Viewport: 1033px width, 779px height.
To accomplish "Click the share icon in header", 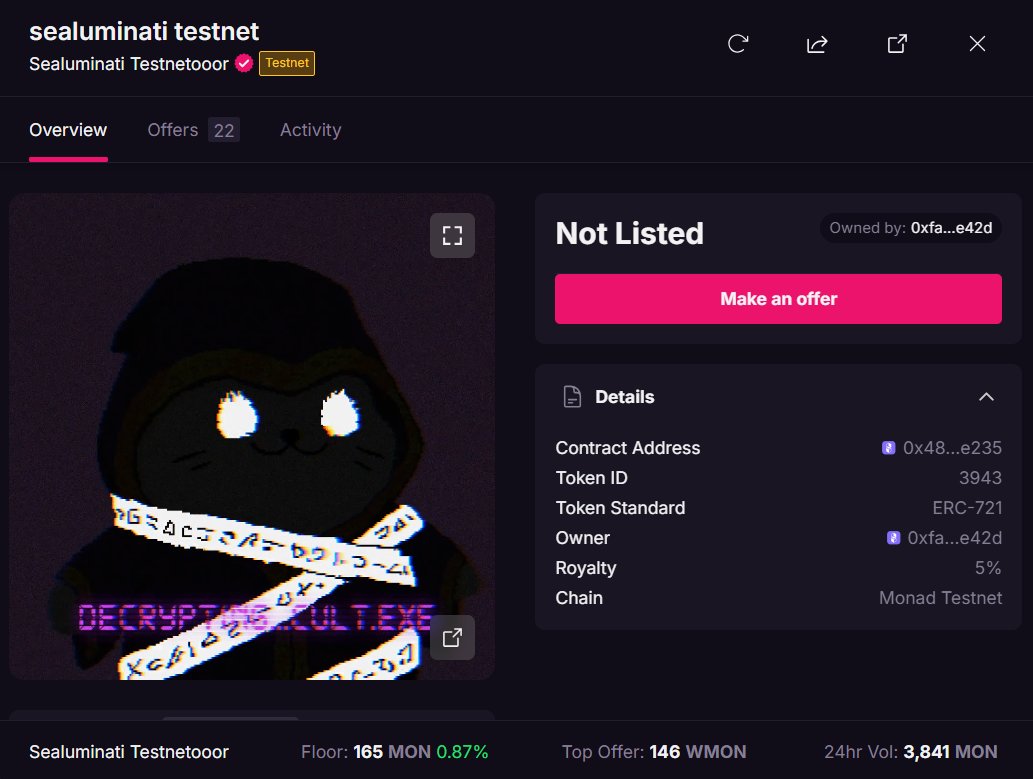I will [817, 43].
